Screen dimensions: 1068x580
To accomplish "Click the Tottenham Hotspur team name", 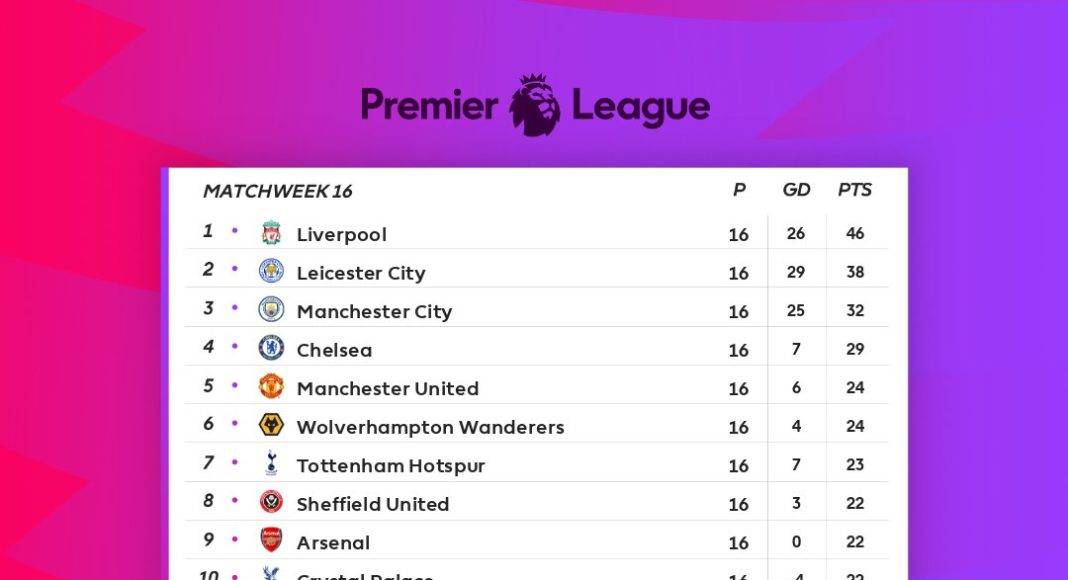I will [390, 466].
